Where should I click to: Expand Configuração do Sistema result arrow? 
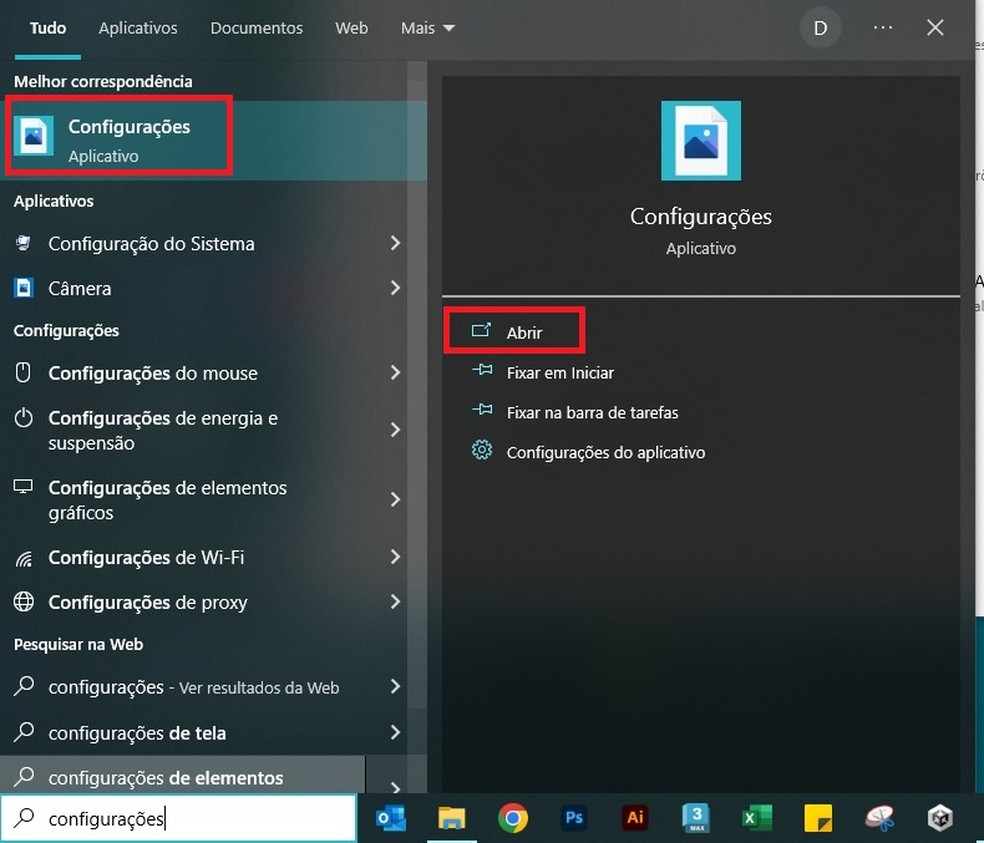click(395, 243)
